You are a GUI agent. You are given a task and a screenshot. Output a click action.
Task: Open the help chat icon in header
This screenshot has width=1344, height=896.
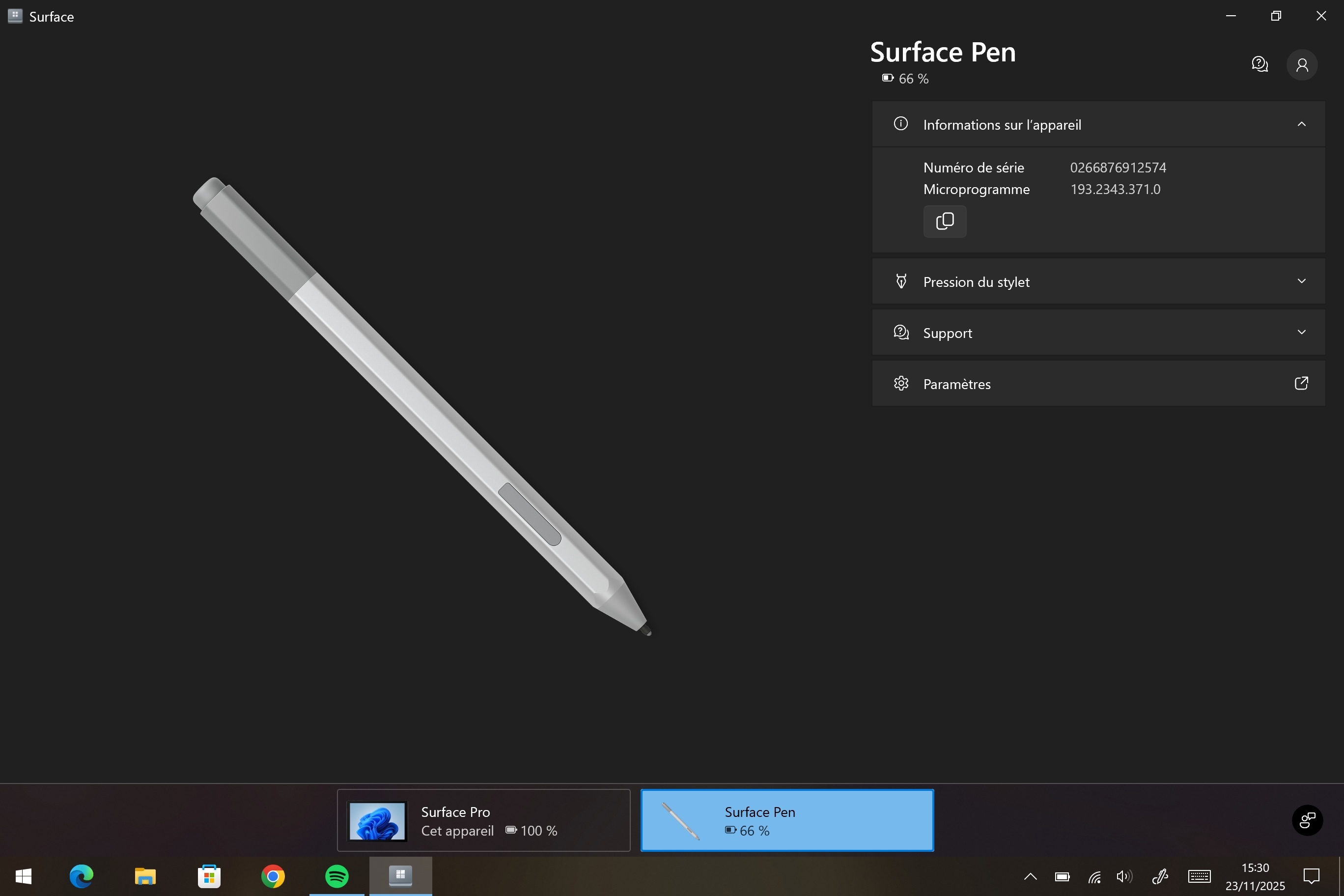(x=1260, y=64)
